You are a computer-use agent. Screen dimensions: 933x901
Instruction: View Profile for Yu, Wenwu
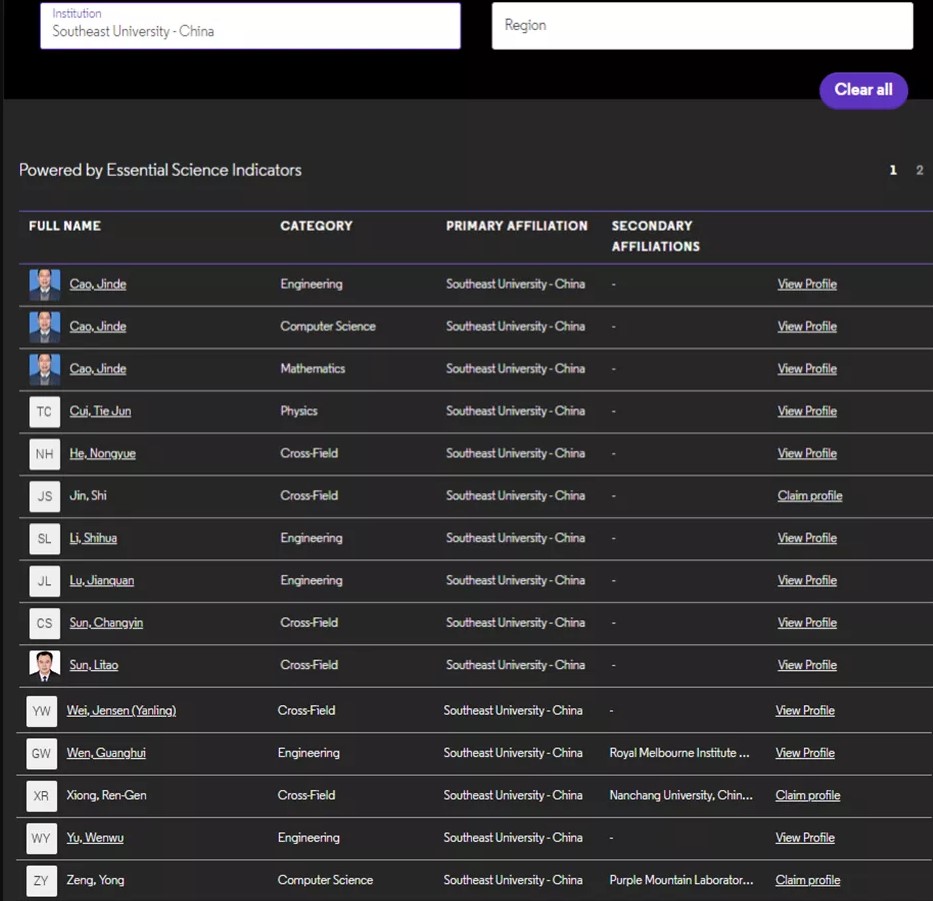[x=805, y=838]
